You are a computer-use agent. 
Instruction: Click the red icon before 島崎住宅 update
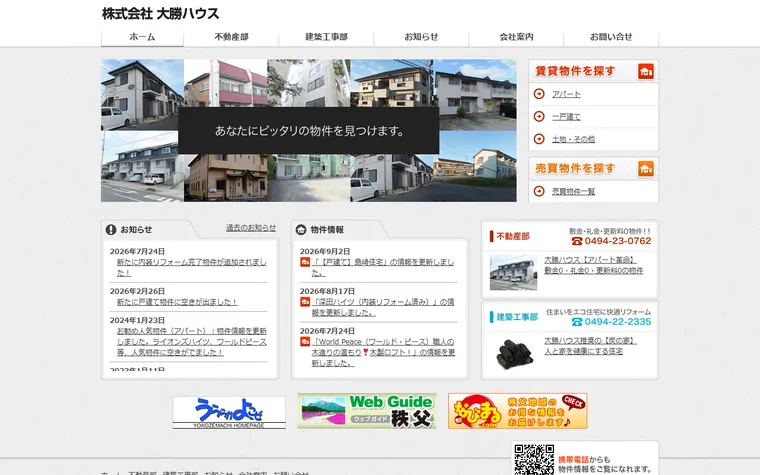[x=305, y=262]
